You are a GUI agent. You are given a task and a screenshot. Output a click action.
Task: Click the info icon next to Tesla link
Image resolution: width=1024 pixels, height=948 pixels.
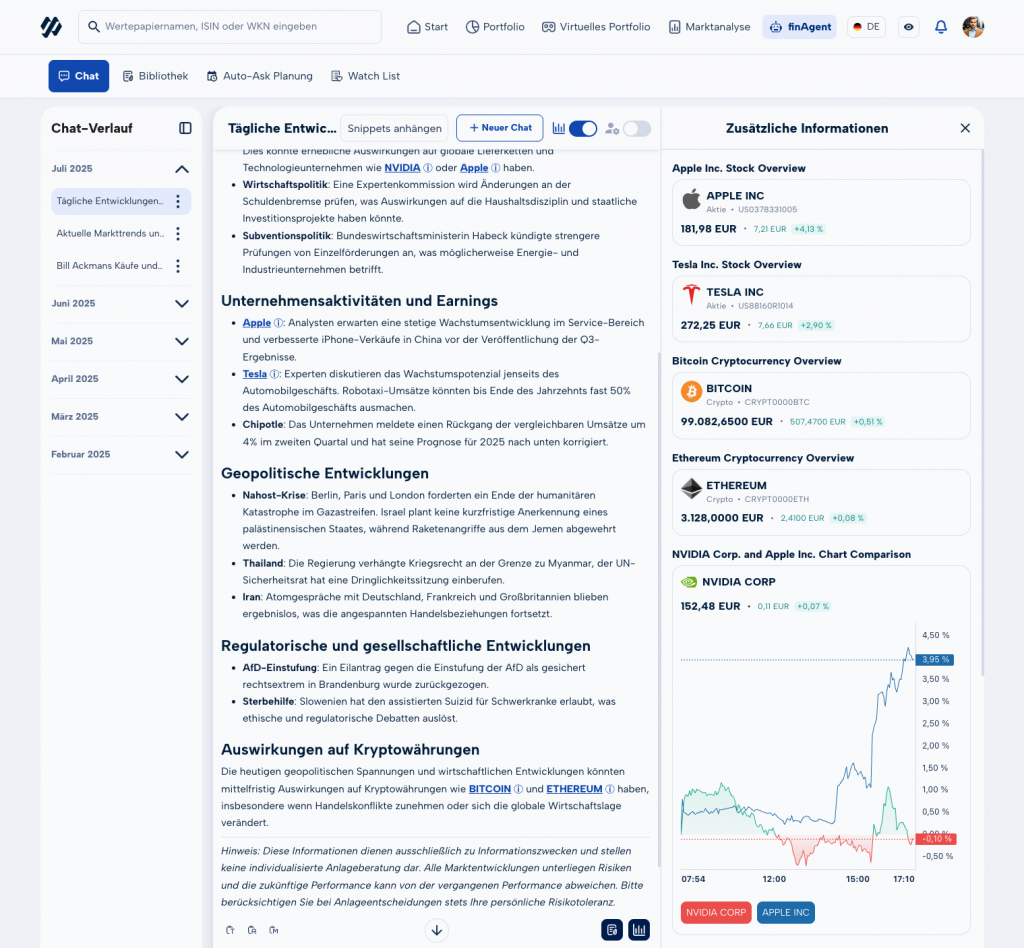[x=274, y=374]
